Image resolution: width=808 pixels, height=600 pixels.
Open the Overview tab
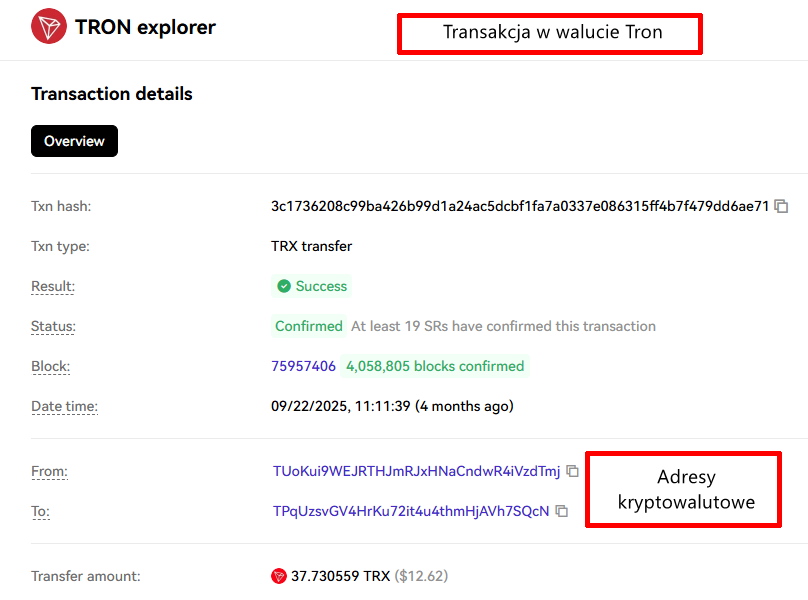click(74, 141)
